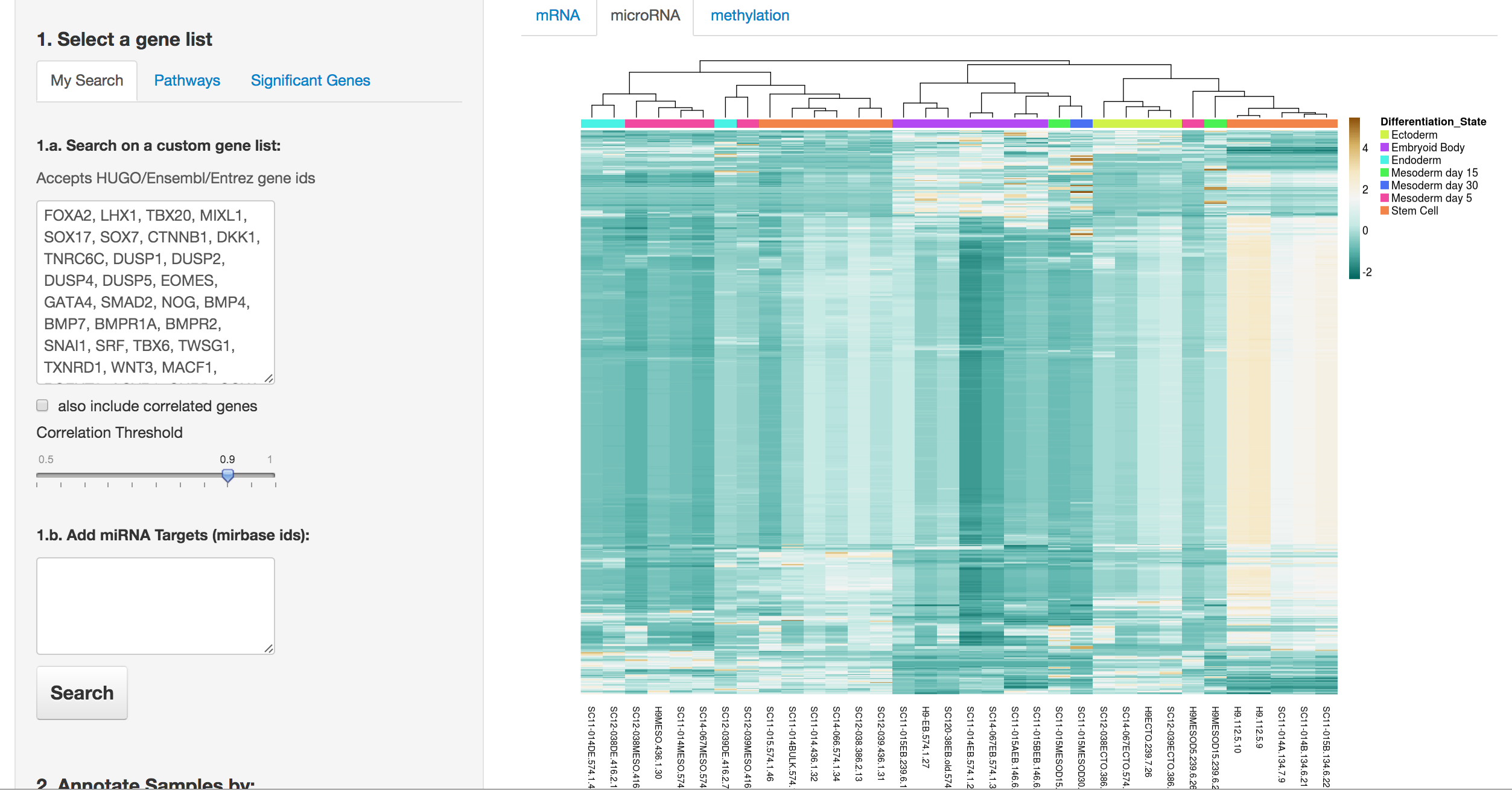Click sample label SC12-038DE.416.2.1
Viewport: 1512px width, 790px height.
(x=613, y=747)
